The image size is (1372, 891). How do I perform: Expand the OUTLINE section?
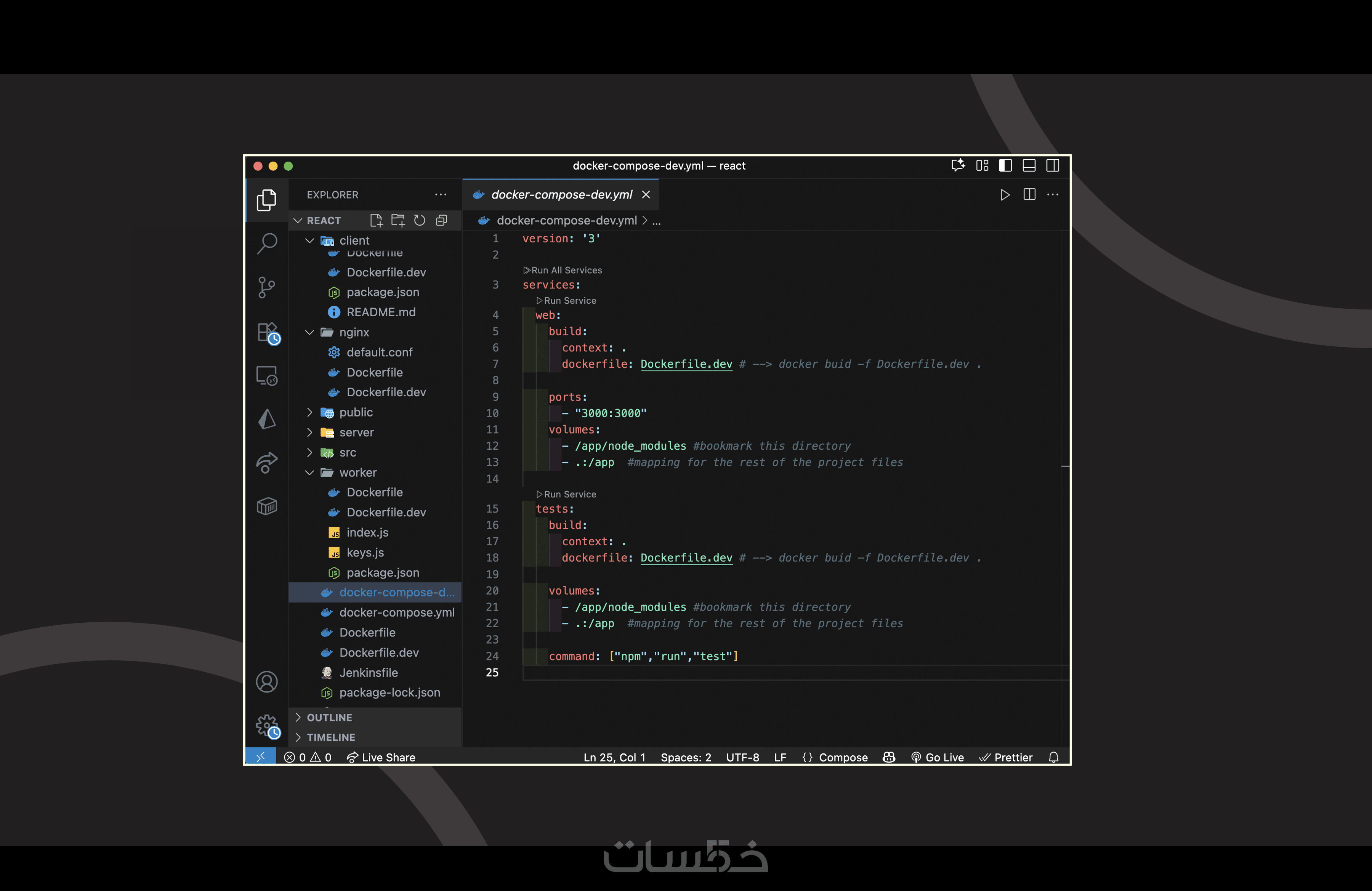(329, 718)
